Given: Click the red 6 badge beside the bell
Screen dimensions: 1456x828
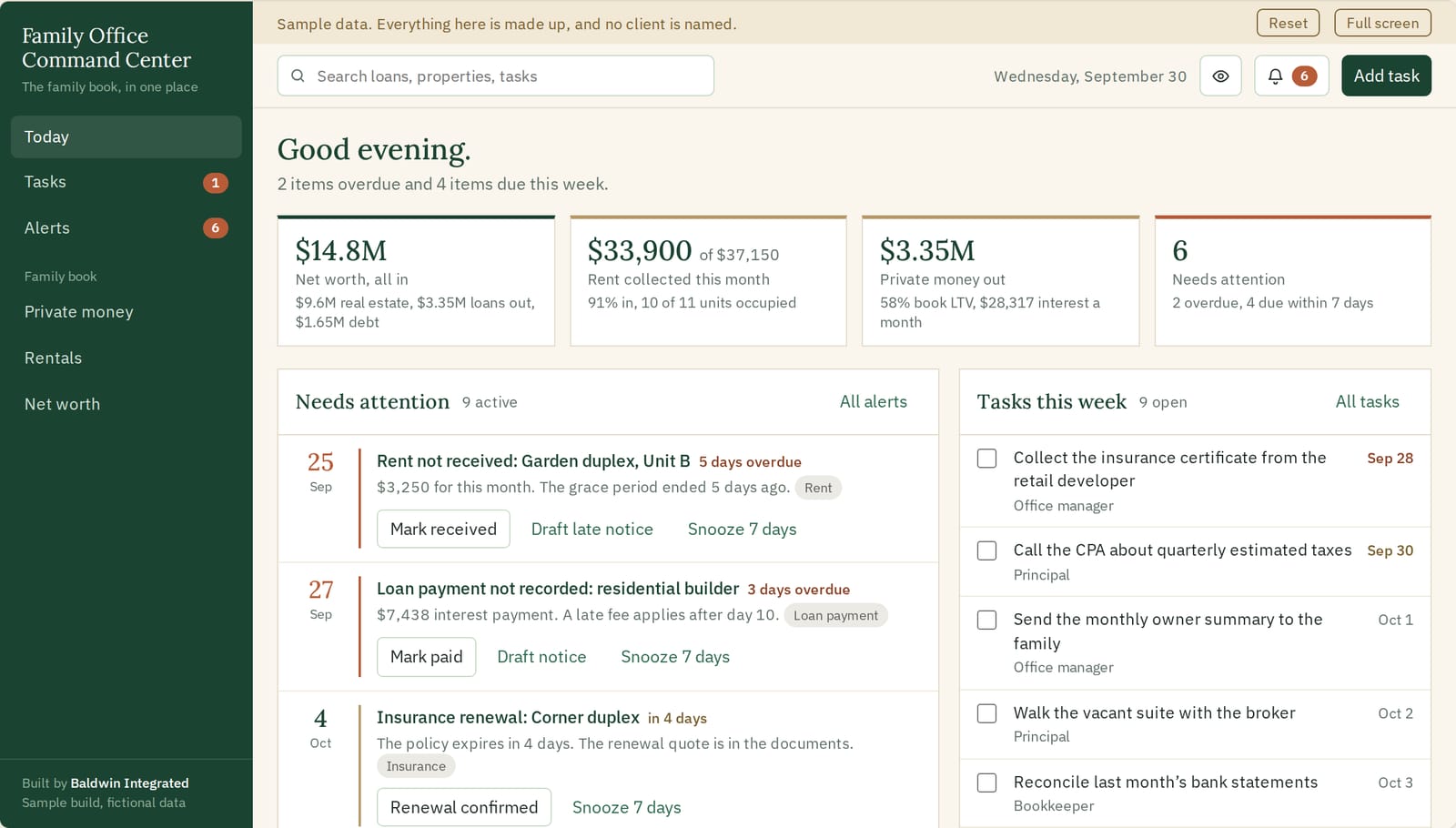Looking at the screenshot, I should pyautogui.click(x=1304, y=76).
